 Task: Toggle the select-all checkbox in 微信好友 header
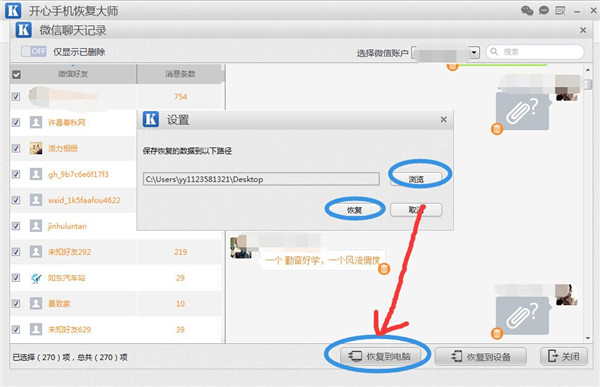tap(16, 74)
